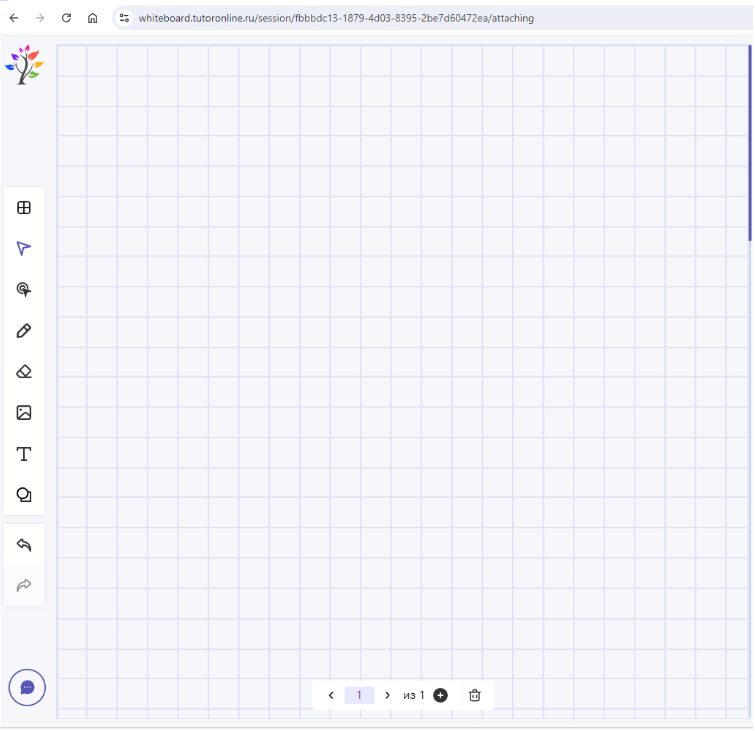Image resolution: width=755 pixels, height=731 pixels.
Task: Open the browser home page
Action: click(x=92, y=18)
